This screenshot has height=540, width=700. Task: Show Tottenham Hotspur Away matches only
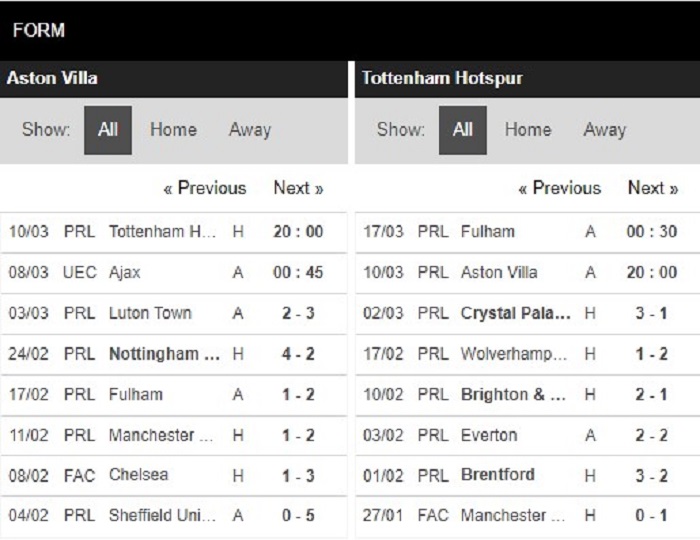click(604, 130)
